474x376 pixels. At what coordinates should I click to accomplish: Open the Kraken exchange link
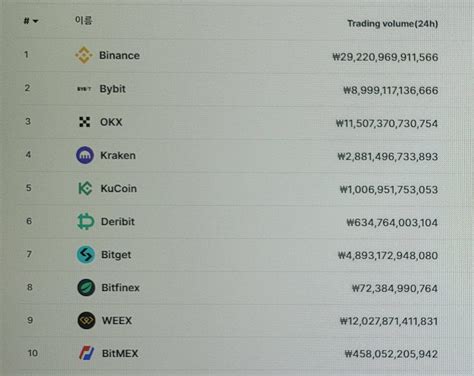118,155
